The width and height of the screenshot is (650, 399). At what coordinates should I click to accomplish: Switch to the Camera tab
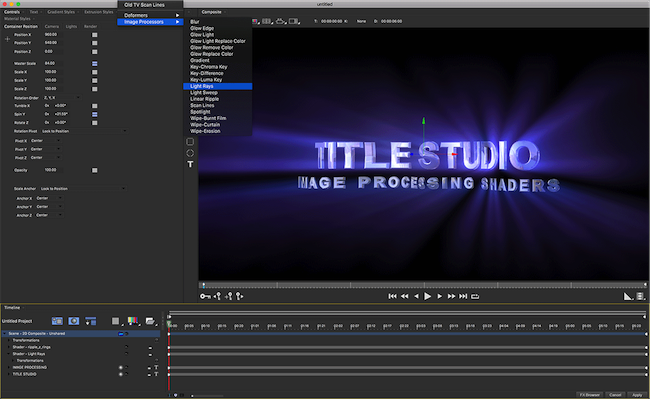click(52, 27)
